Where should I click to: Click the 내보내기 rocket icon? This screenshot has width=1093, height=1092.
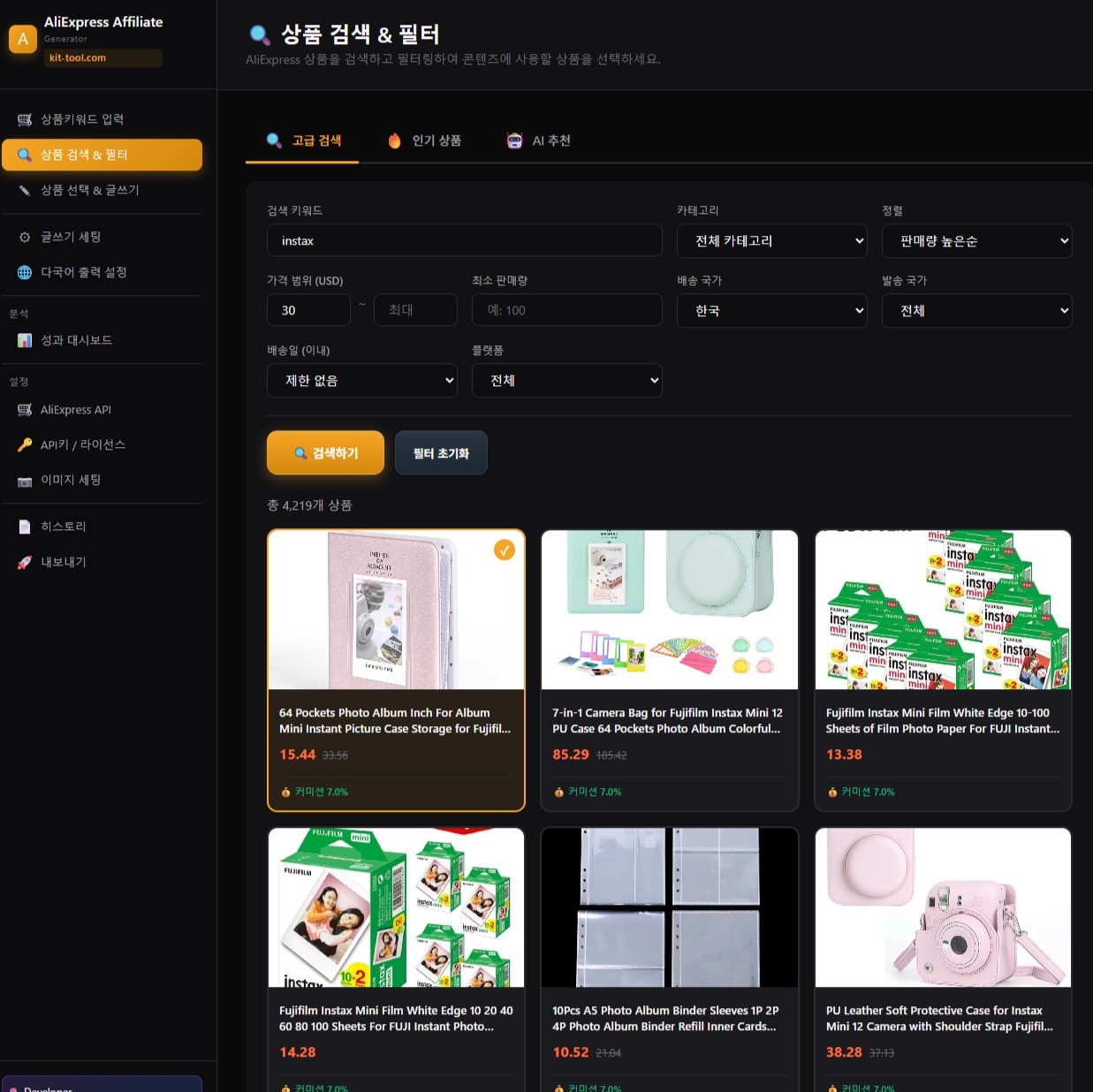(x=24, y=562)
